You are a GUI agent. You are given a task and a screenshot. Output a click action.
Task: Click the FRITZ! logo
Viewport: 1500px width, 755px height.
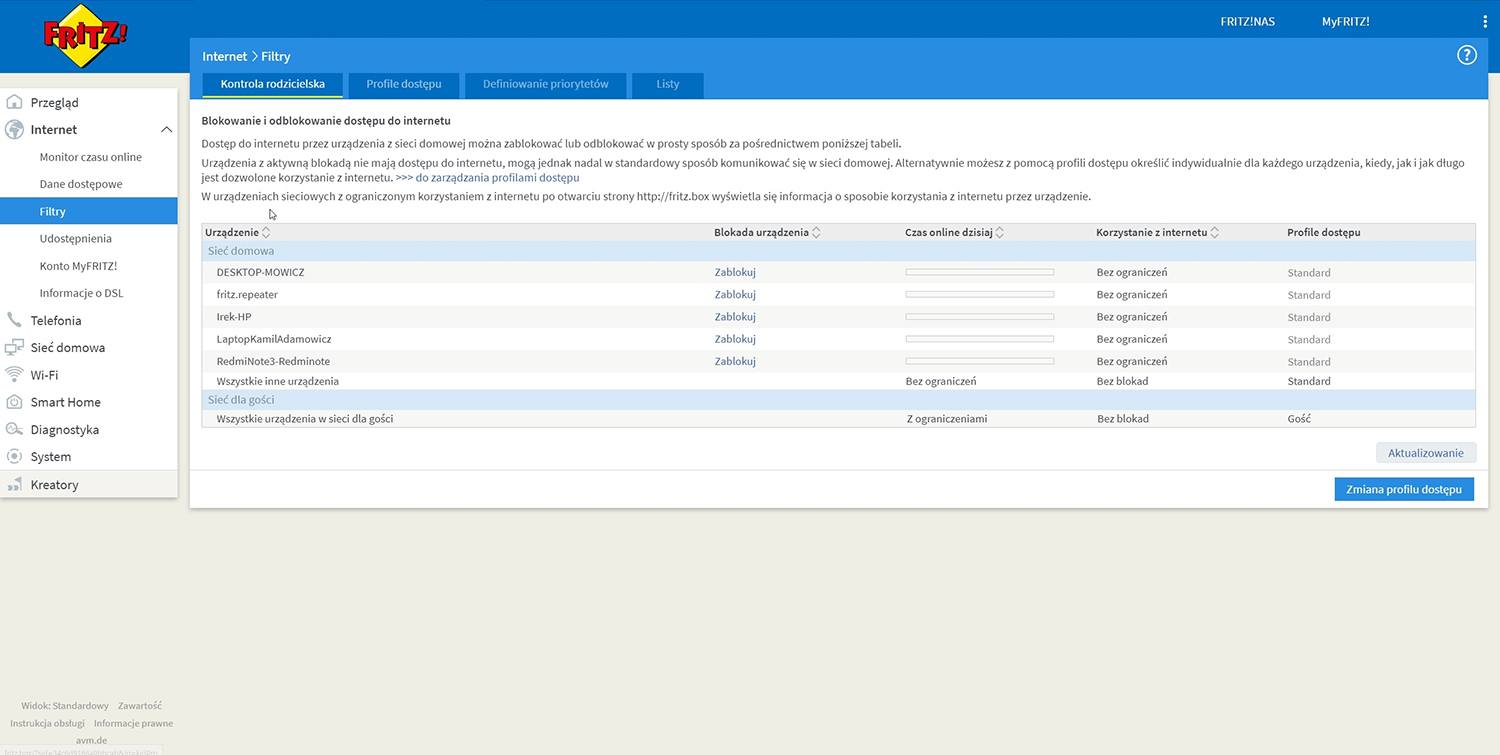(85, 37)
